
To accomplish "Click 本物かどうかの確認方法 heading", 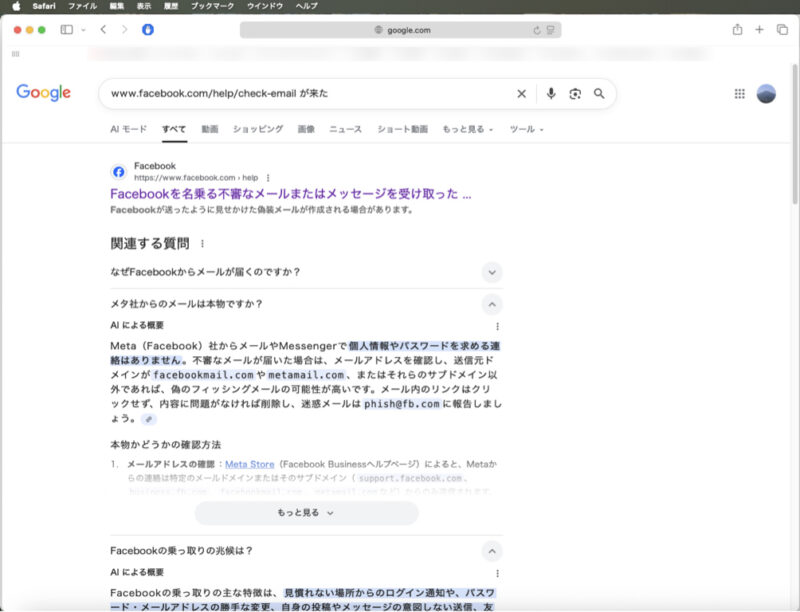I will tap(165, 445).
